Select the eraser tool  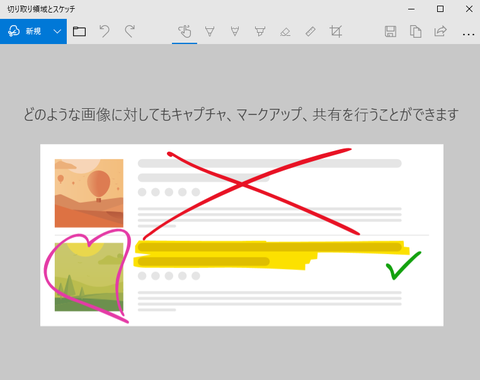(285, 31)
